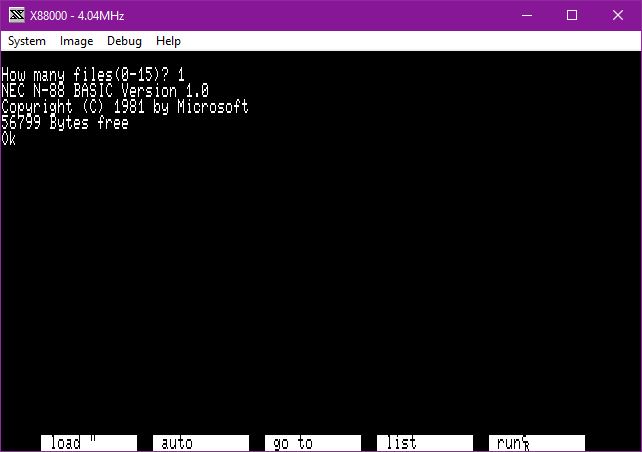Viewport: 642px width, 452px height.
Task: Click the 'X88000 - 4.04MHz' window title
Action: 77,16
